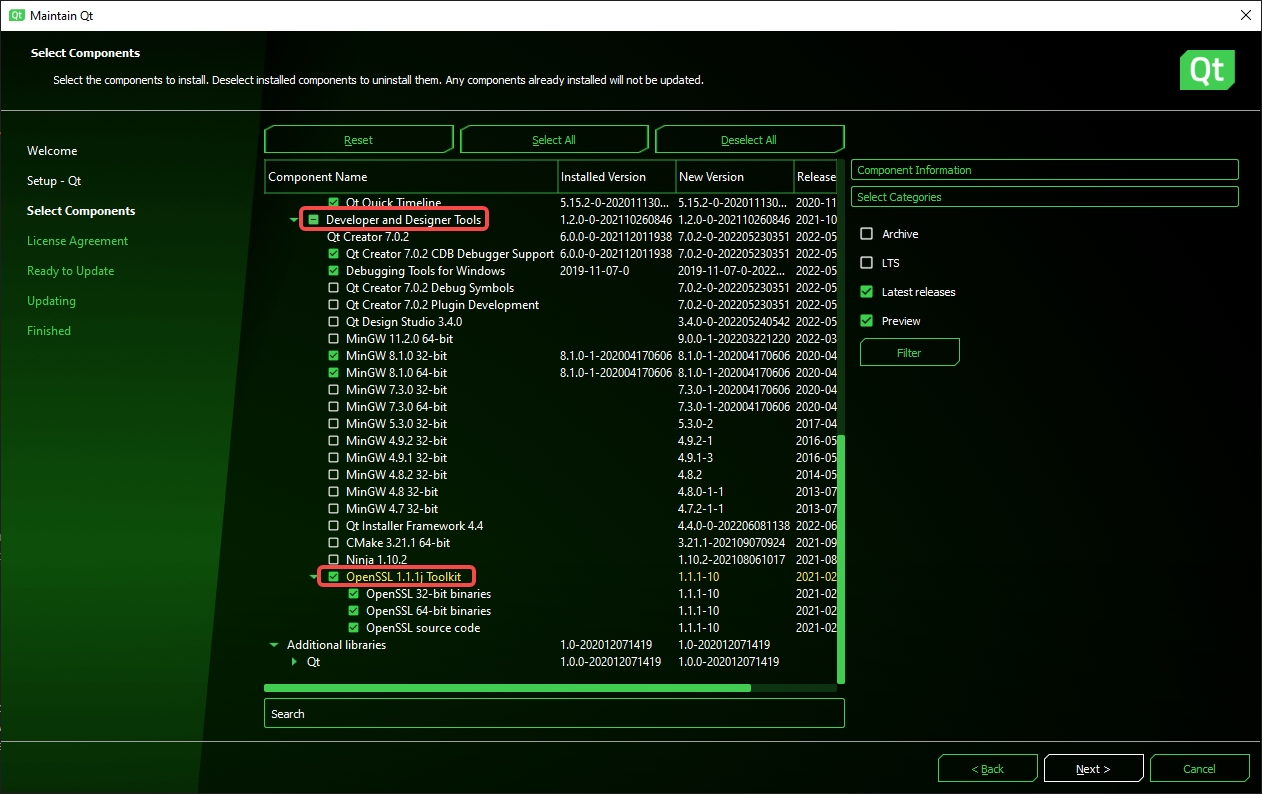Image resolution: width=1262 pixels, height=794 pixels.
Task: Sort by New Version column
Action: [x=735, y=177]
